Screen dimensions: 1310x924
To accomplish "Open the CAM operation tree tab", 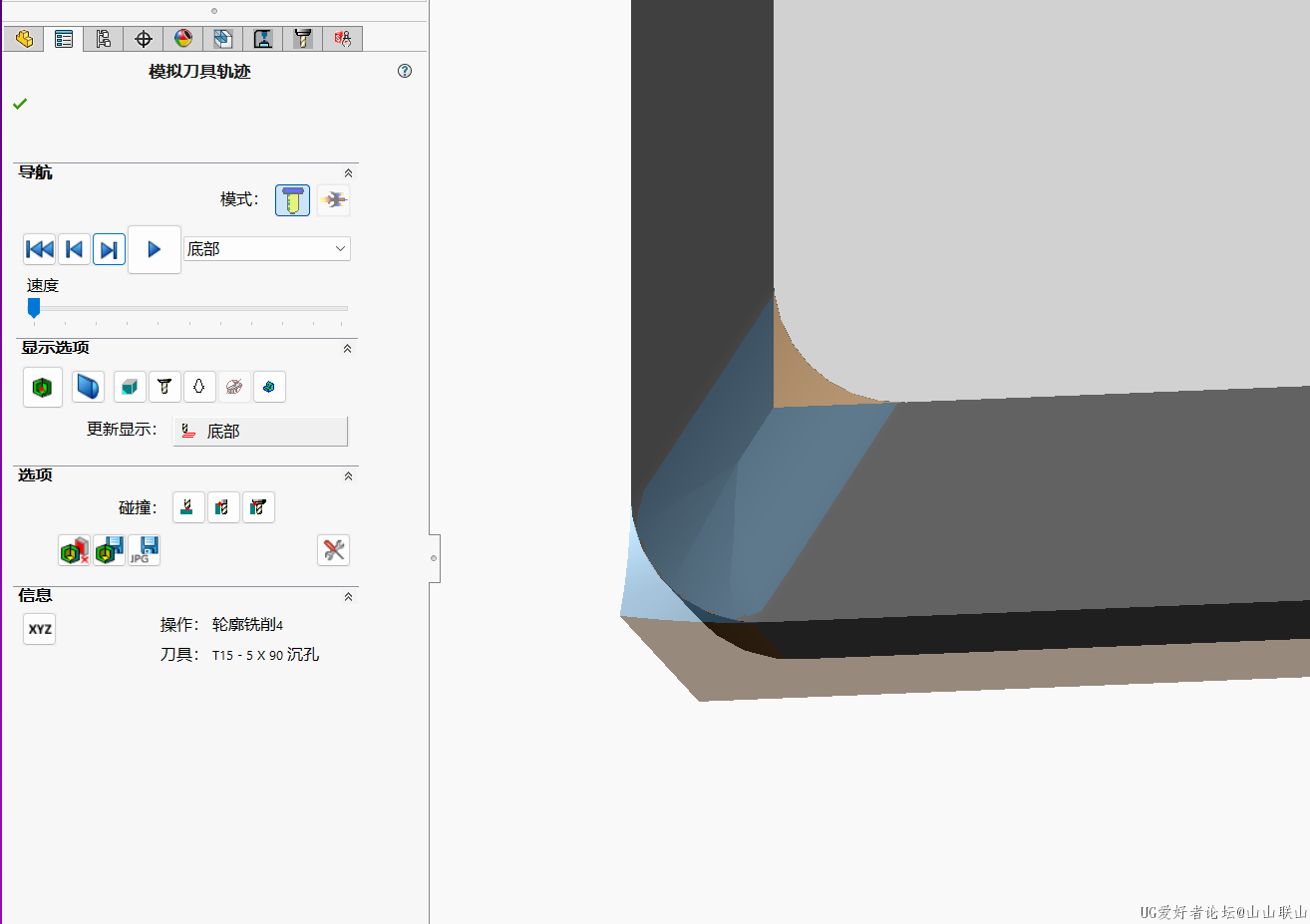I will click(263, 39).
